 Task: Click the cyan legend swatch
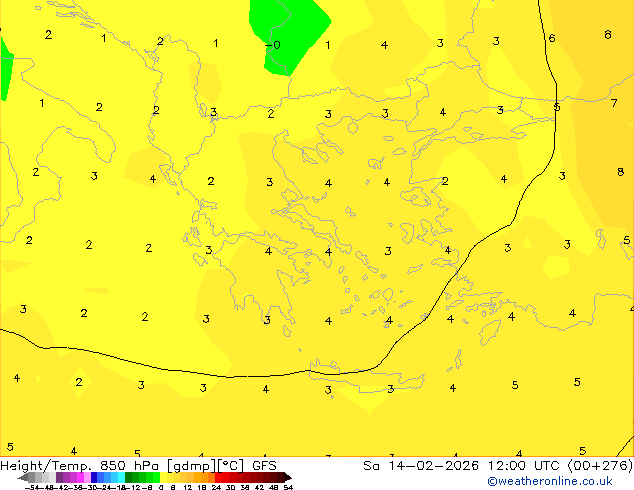(x=121, y=477)
